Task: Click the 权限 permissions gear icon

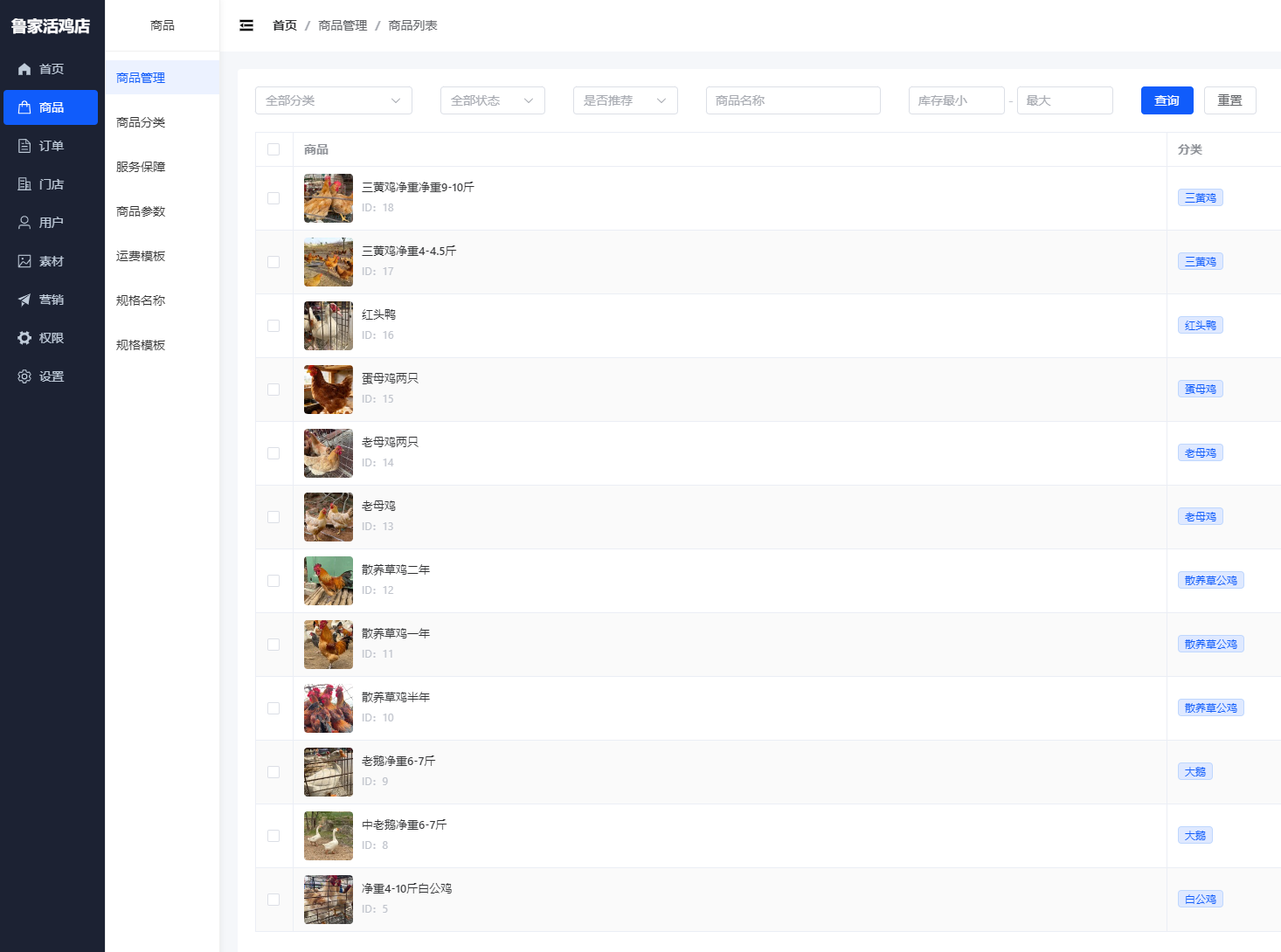Action: (24, 338)
